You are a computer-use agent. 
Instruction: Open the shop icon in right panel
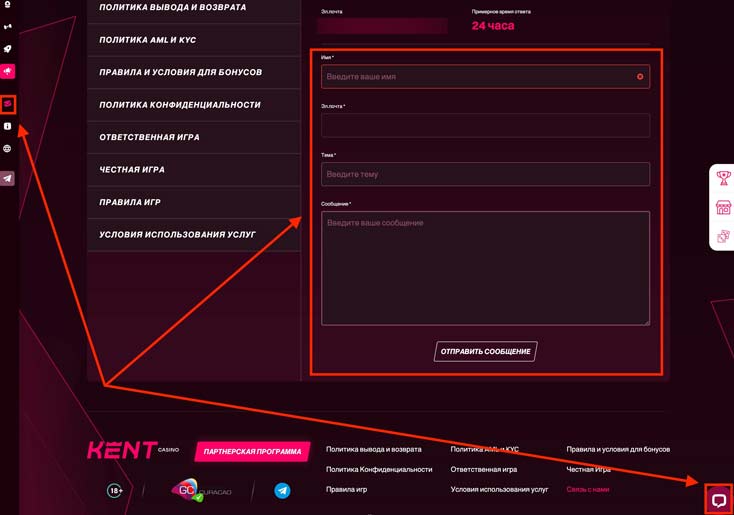click(x=723, y=208)
